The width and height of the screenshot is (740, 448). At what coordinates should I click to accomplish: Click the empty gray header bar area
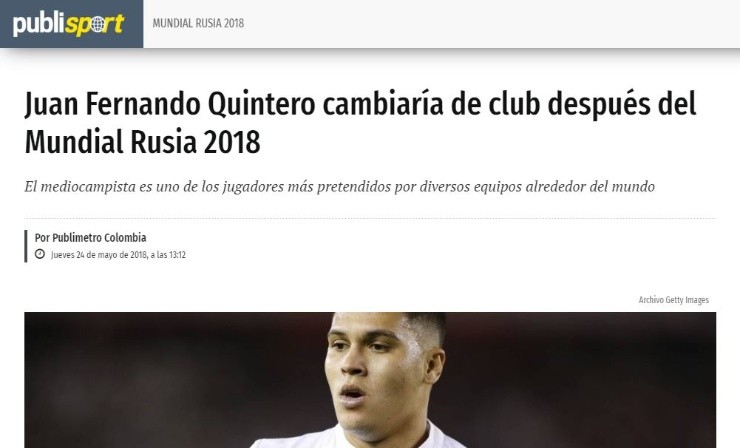pyautogui.click(x=491, y=24)
